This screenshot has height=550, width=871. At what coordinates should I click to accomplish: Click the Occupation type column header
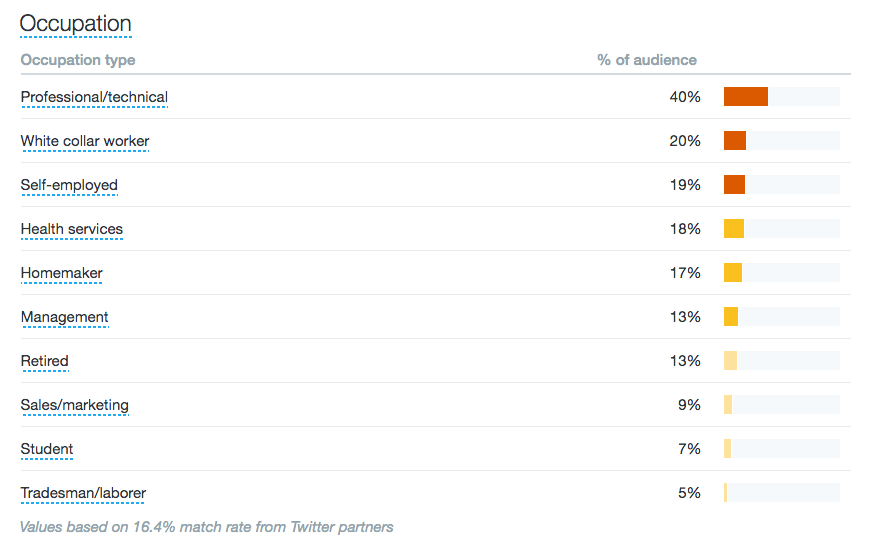point(78,60)
